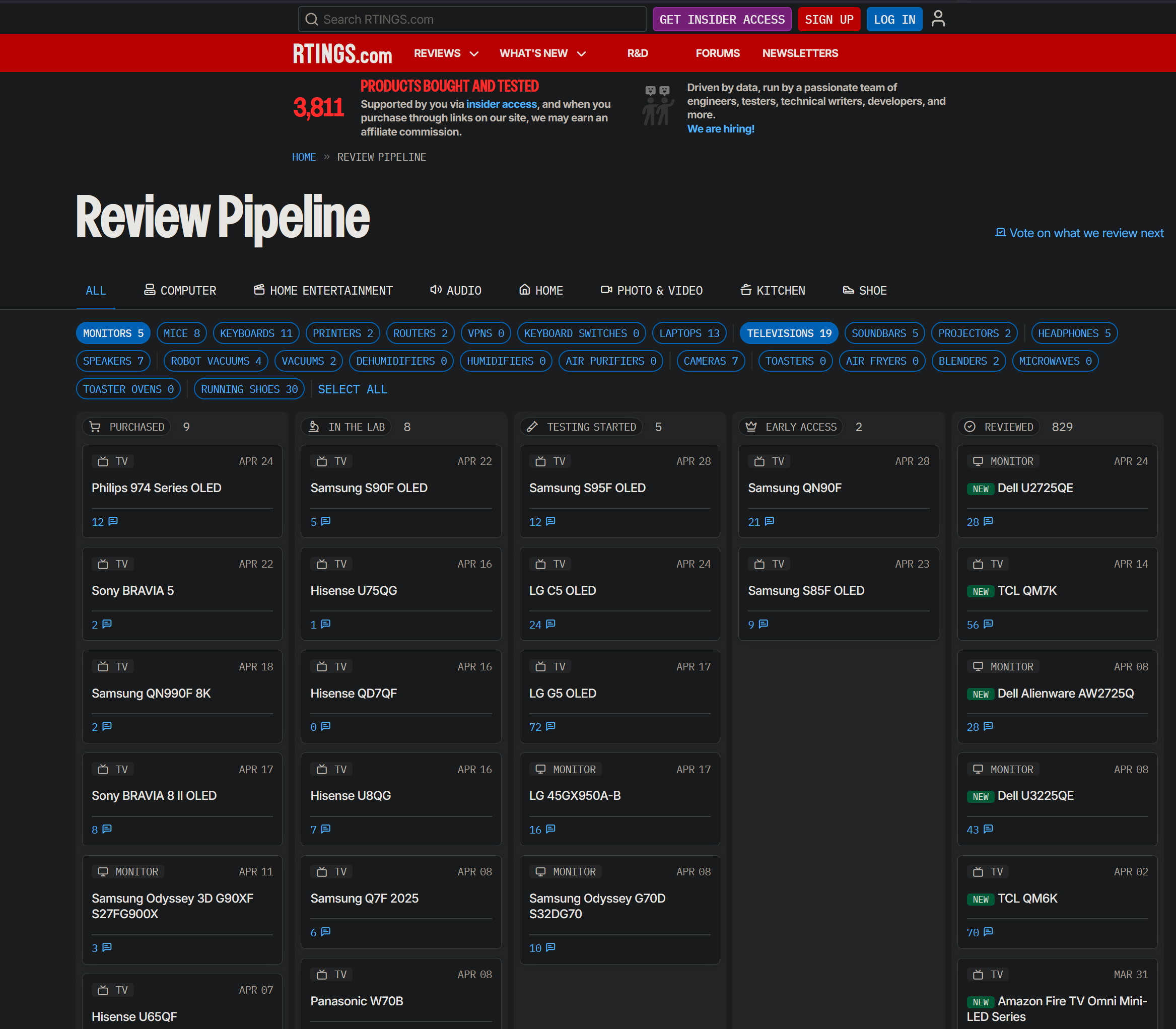Open comments icon on the LG G5 OLED card
This screenshot has width=1176, height=1029.
(x=549, y=726)
